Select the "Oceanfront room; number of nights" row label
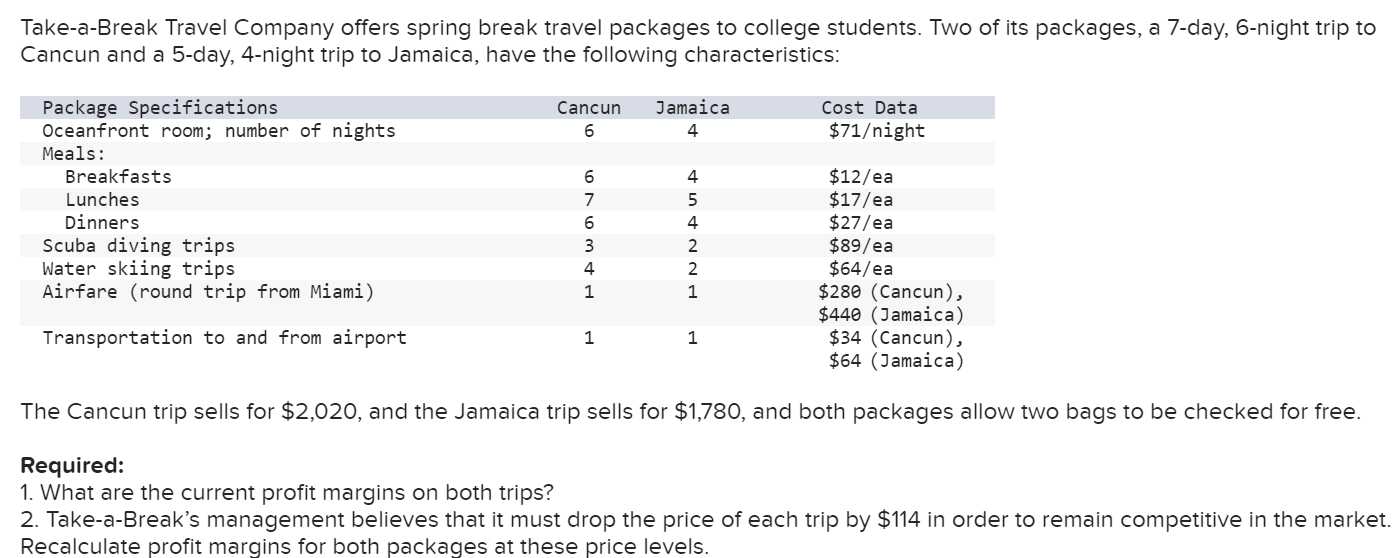This screenshot has width=1400, height=558. (x=218, y=131)
